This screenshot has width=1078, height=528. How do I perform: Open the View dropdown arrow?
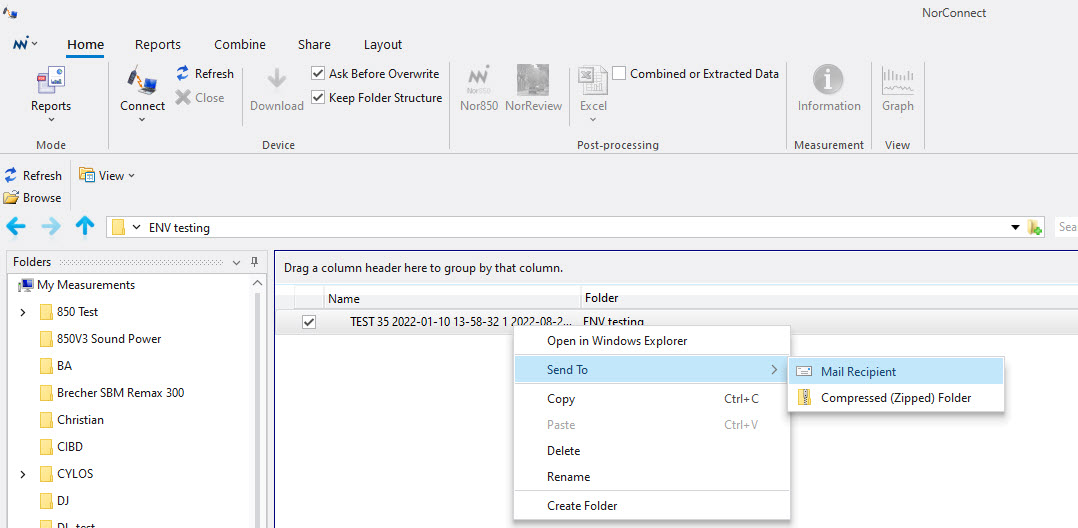pyautogui.click(x=131, y=176)
